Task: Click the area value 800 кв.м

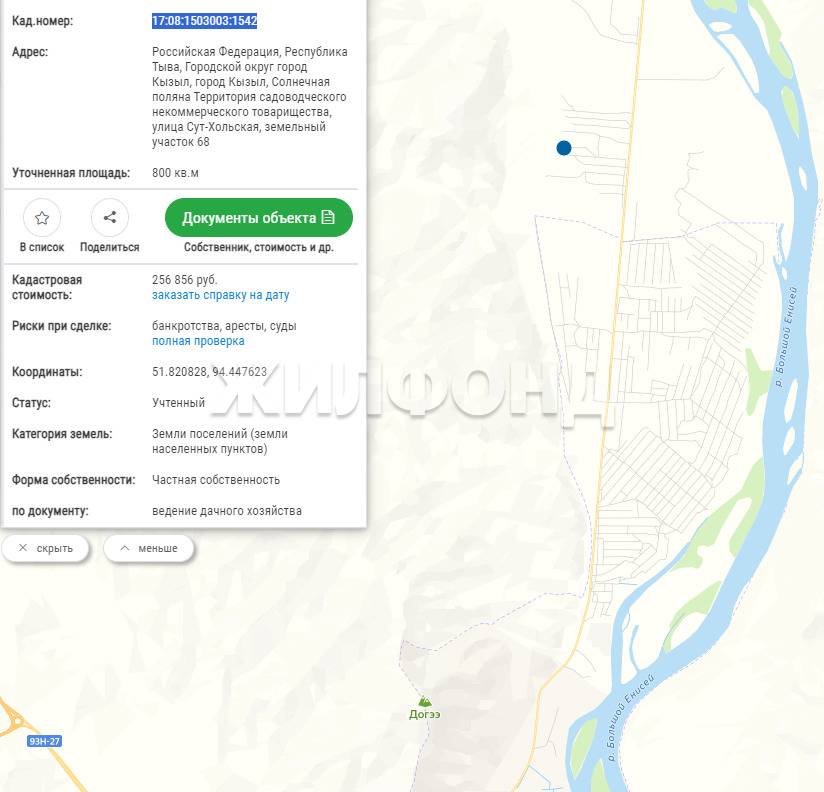Action: pyautogui.click(x=176, y=173)
